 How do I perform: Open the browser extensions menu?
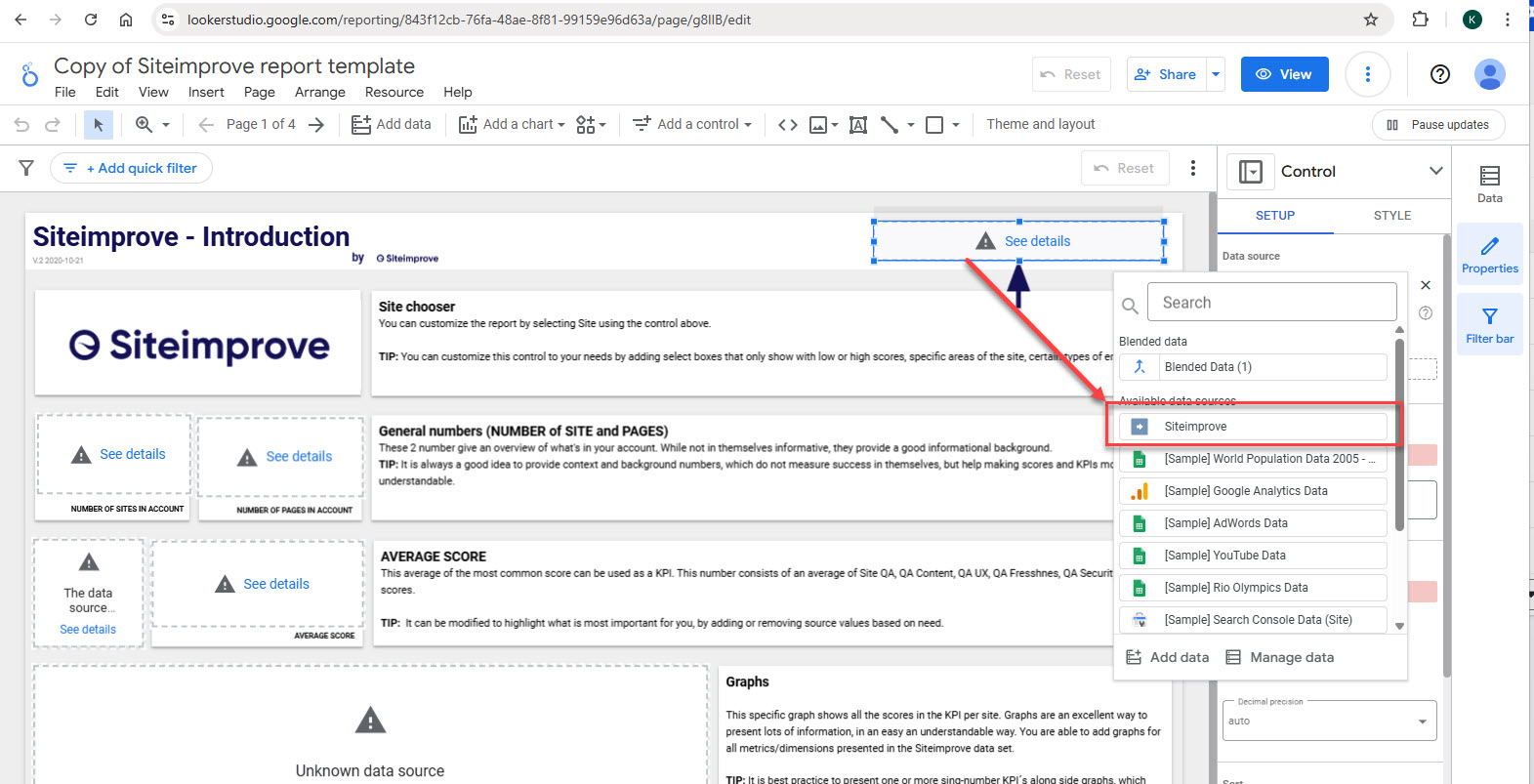[1421, 20]
